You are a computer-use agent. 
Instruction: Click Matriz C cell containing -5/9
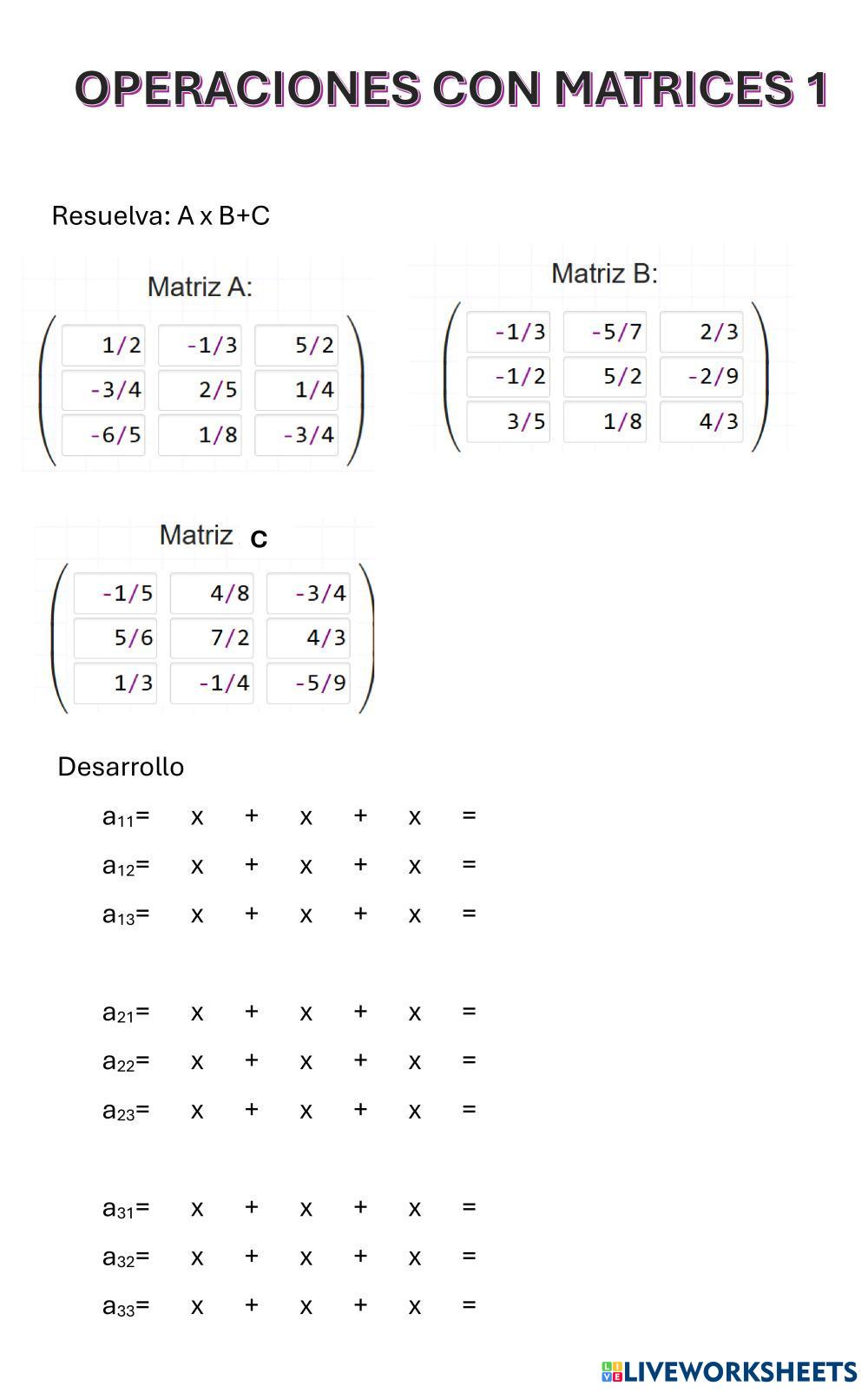(x=308, y=683)
